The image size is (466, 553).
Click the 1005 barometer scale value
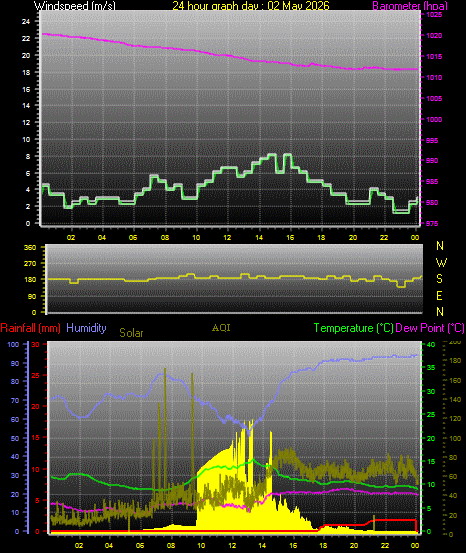(434, 98)
